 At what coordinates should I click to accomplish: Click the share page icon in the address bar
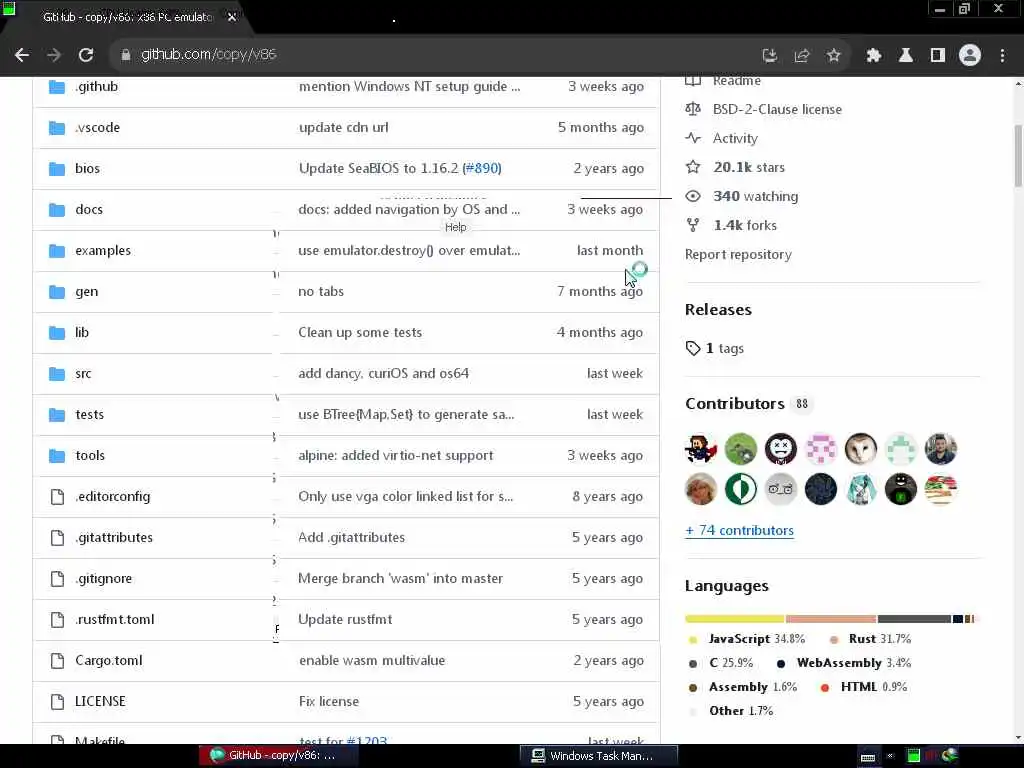[x=802, y=56]
